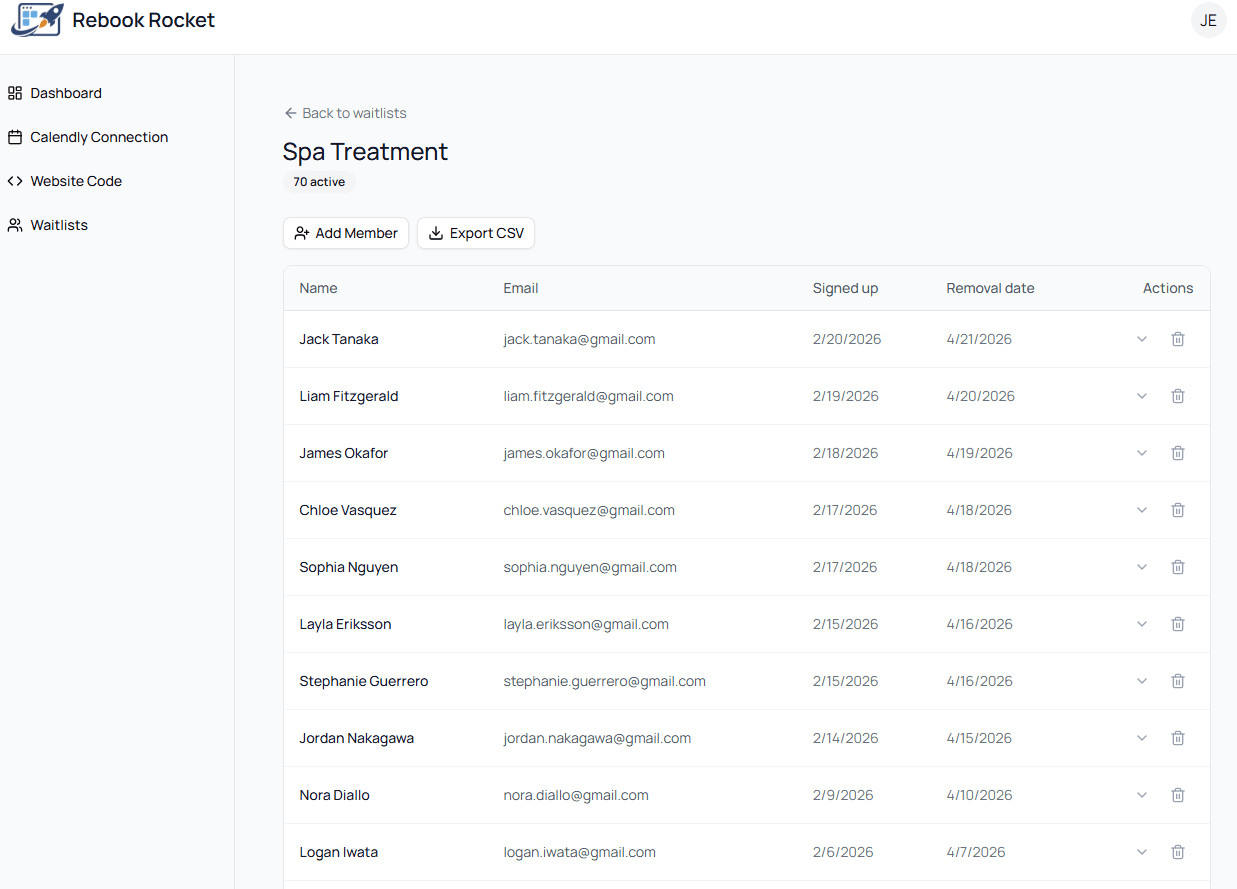1237x889 pixels.
Task: Go back using Back to waitlists link
Action: pos(345,112)
